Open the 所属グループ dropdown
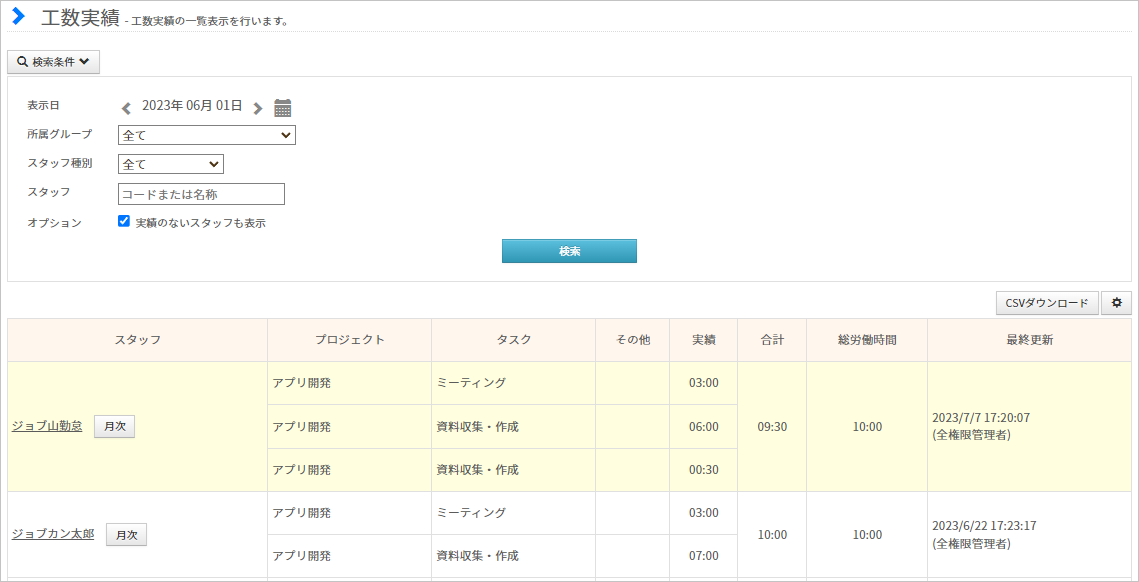 pos(206,135)
